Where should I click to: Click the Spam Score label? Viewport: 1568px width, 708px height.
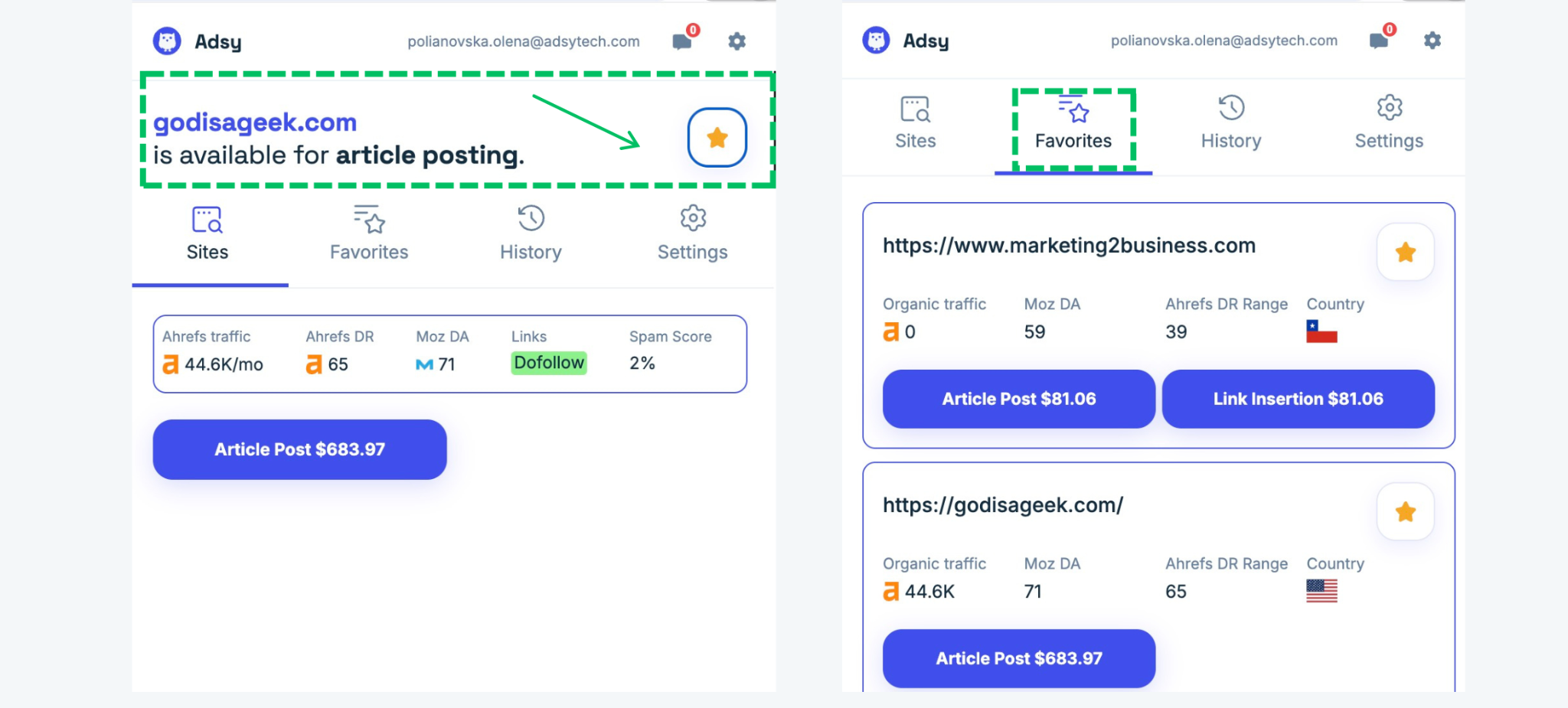click(x=671, y=337)
